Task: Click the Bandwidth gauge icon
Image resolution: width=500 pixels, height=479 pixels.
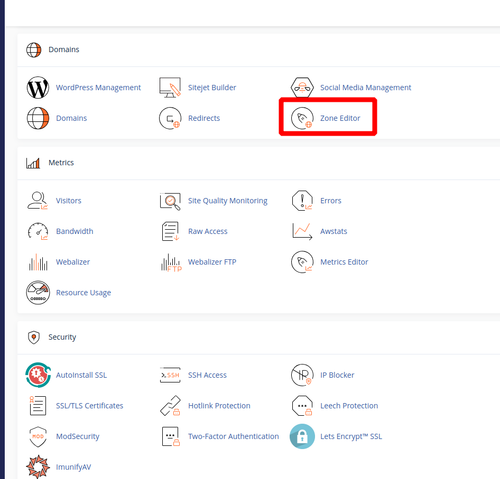Action: (x=38, y=231)
